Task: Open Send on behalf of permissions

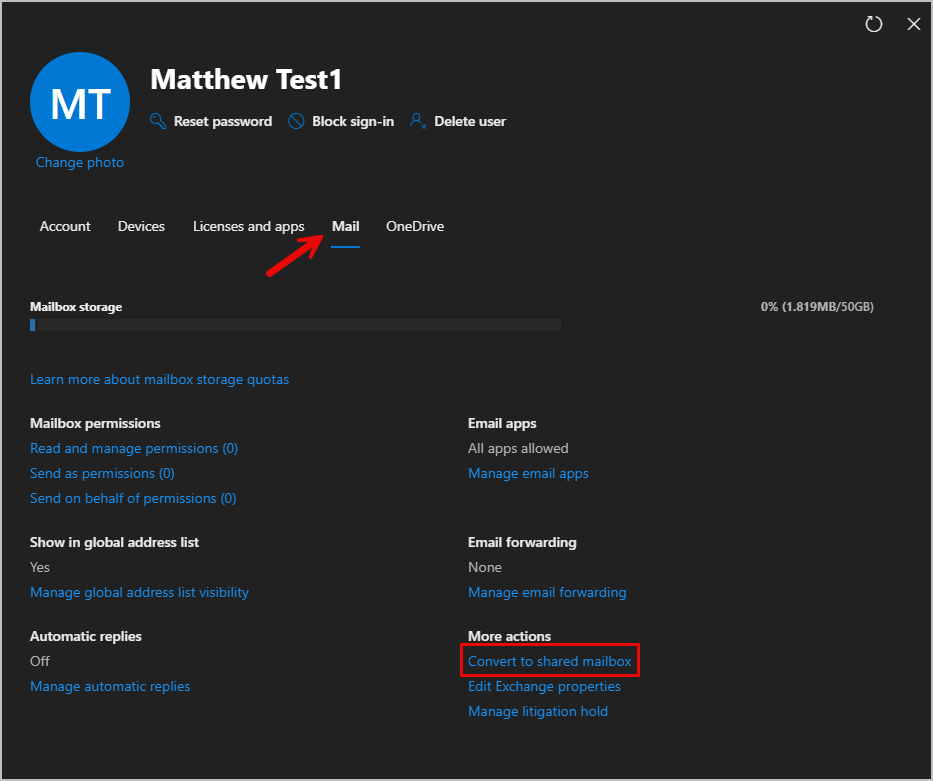Action: tap(133, 498)
